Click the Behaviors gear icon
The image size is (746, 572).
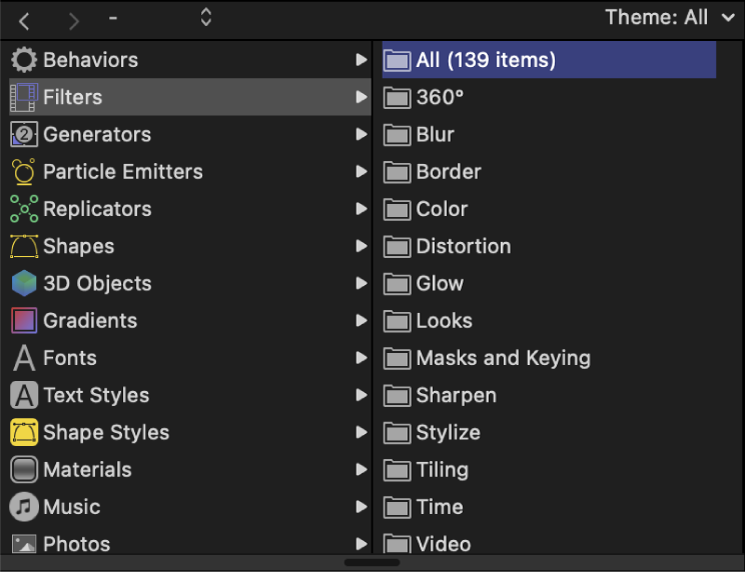(24, 60)
